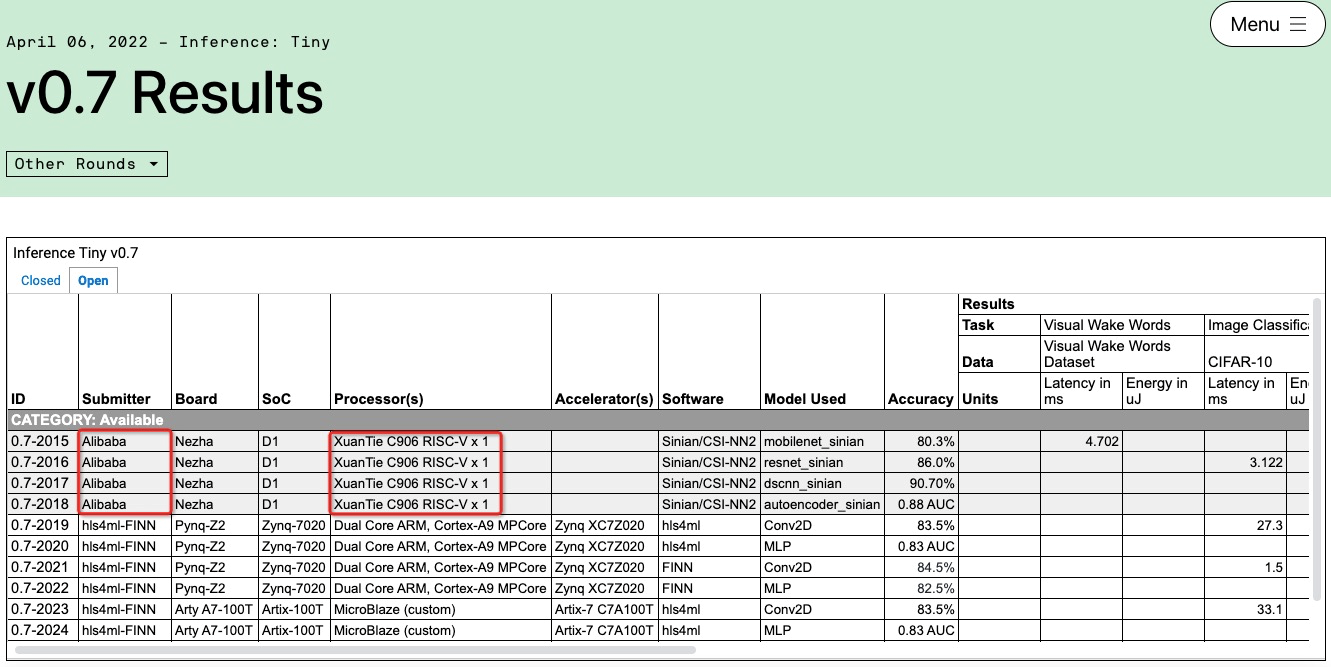Click Conv2D model in row 0.7-2019
The image size is (1331, 667).
[x=822, y=525]
